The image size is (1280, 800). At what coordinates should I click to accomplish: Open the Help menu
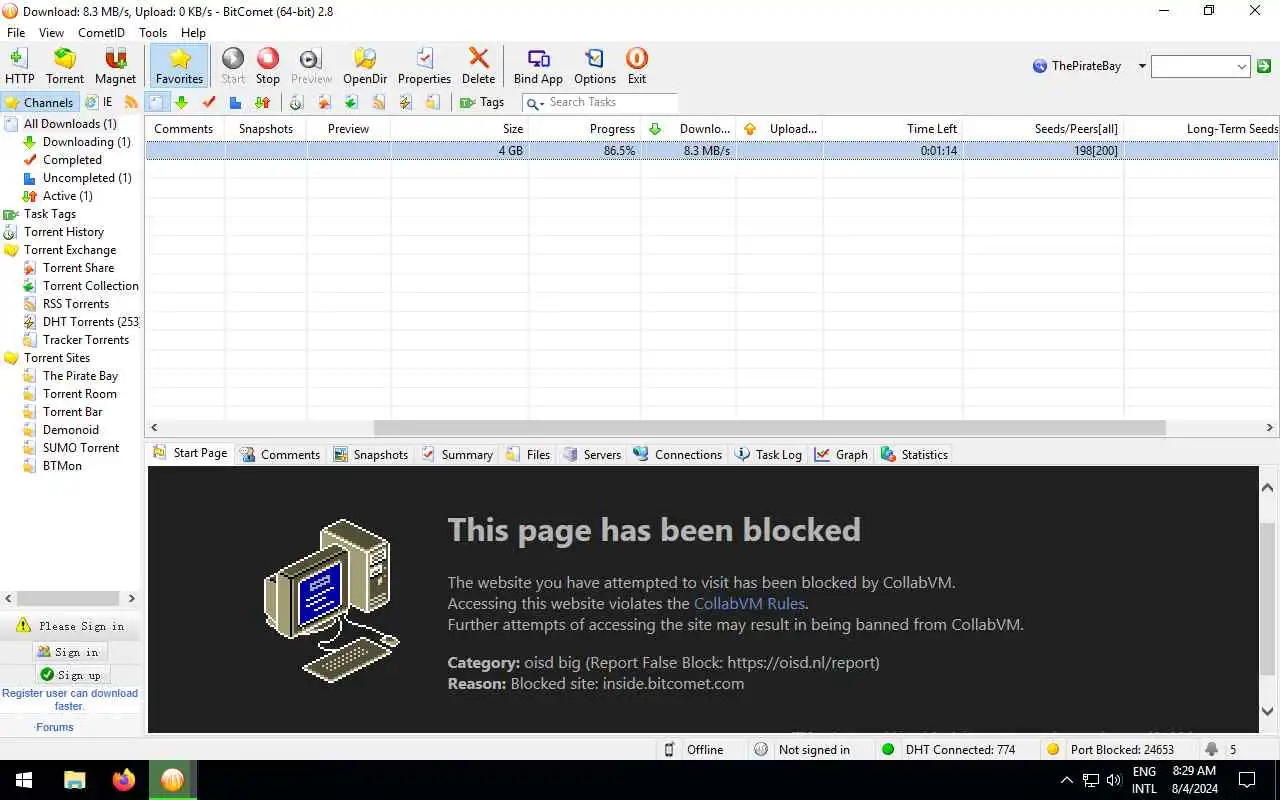193,33
